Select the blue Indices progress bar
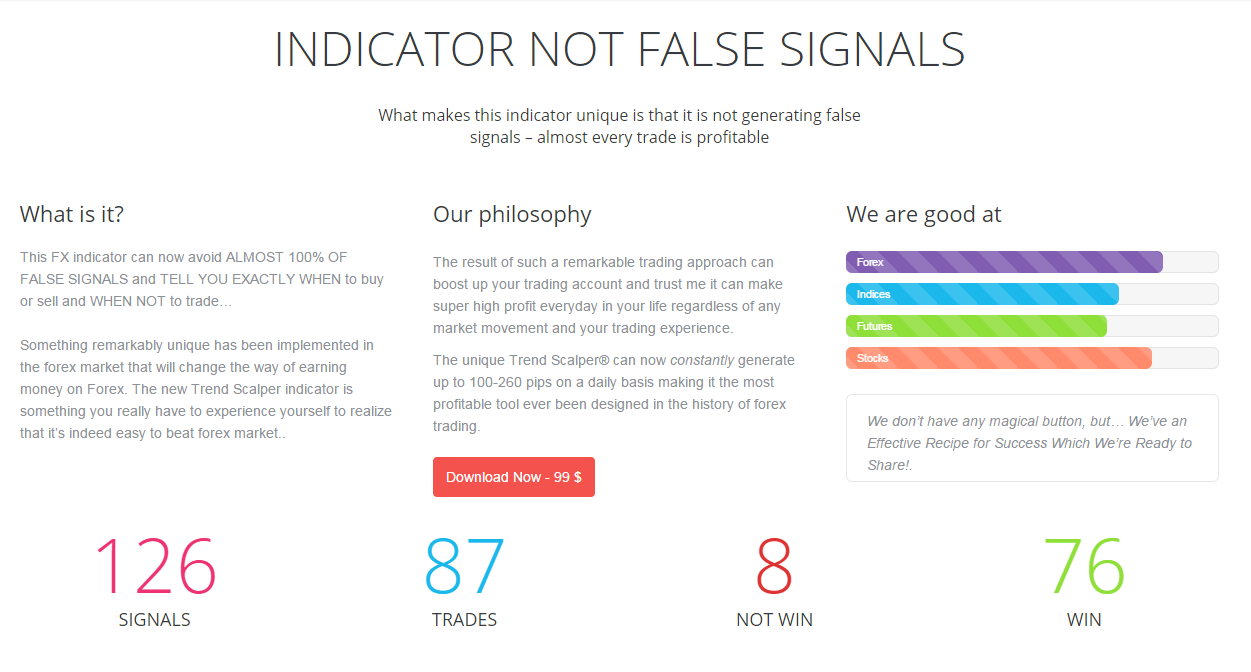 pos(1032,294)
